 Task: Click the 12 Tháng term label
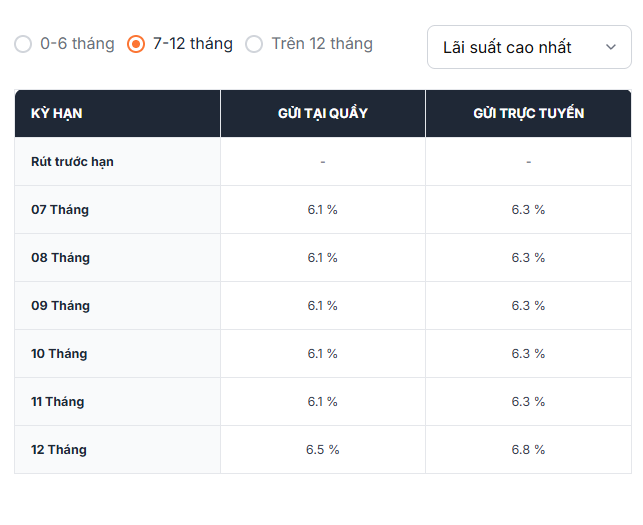coord(59,450)
